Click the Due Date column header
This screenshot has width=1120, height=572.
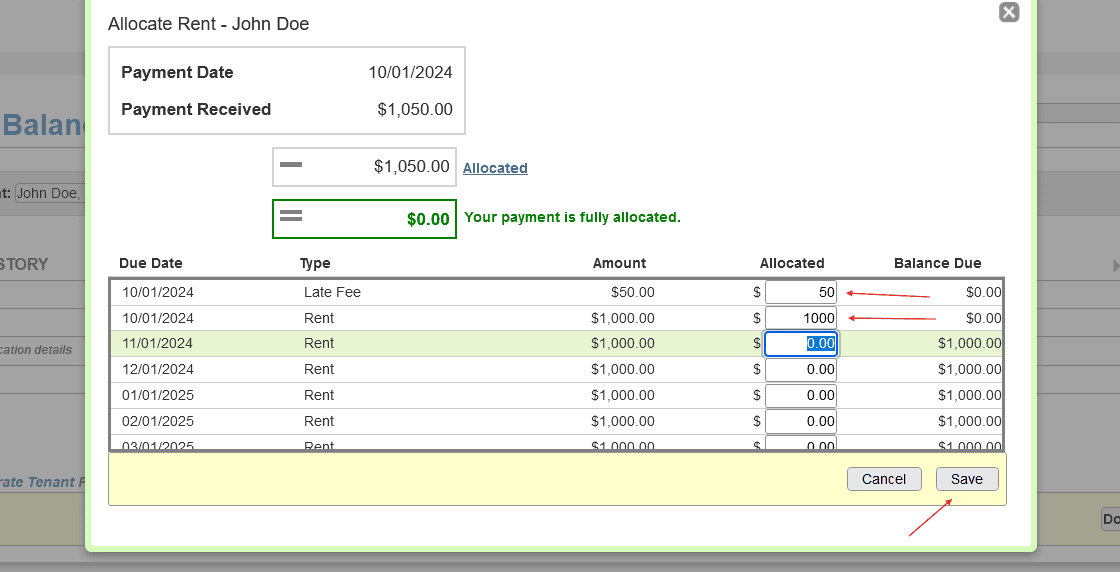(150, 263)
